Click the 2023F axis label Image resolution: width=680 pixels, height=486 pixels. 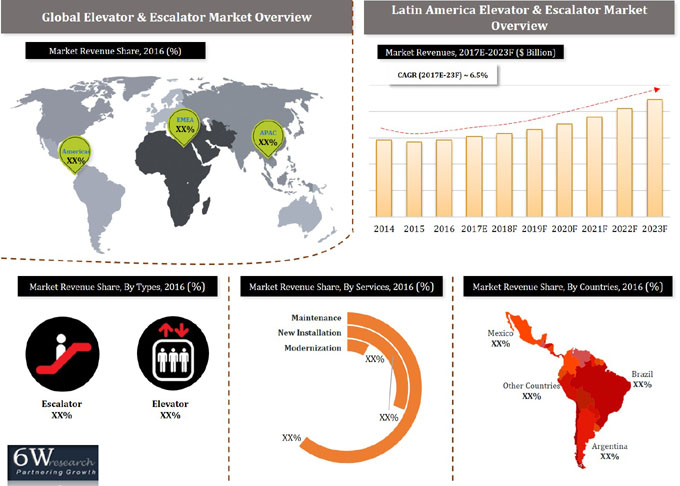point(654,228)
